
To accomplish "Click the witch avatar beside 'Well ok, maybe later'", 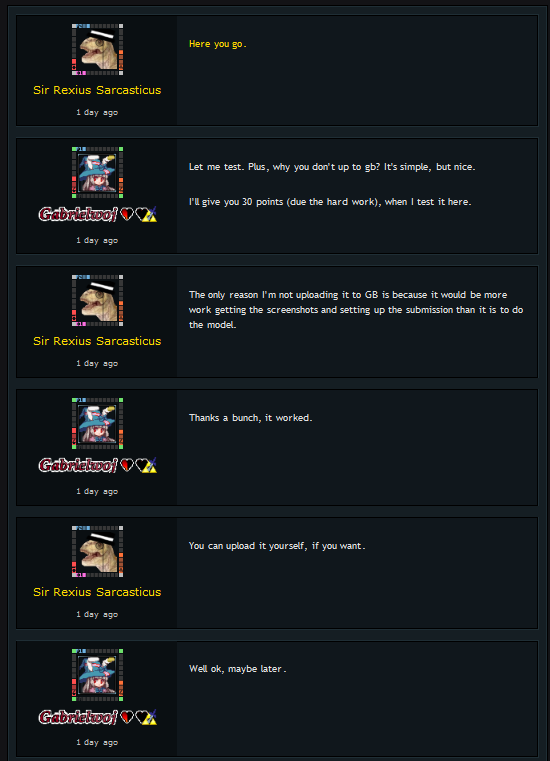I will click(97, 675).
